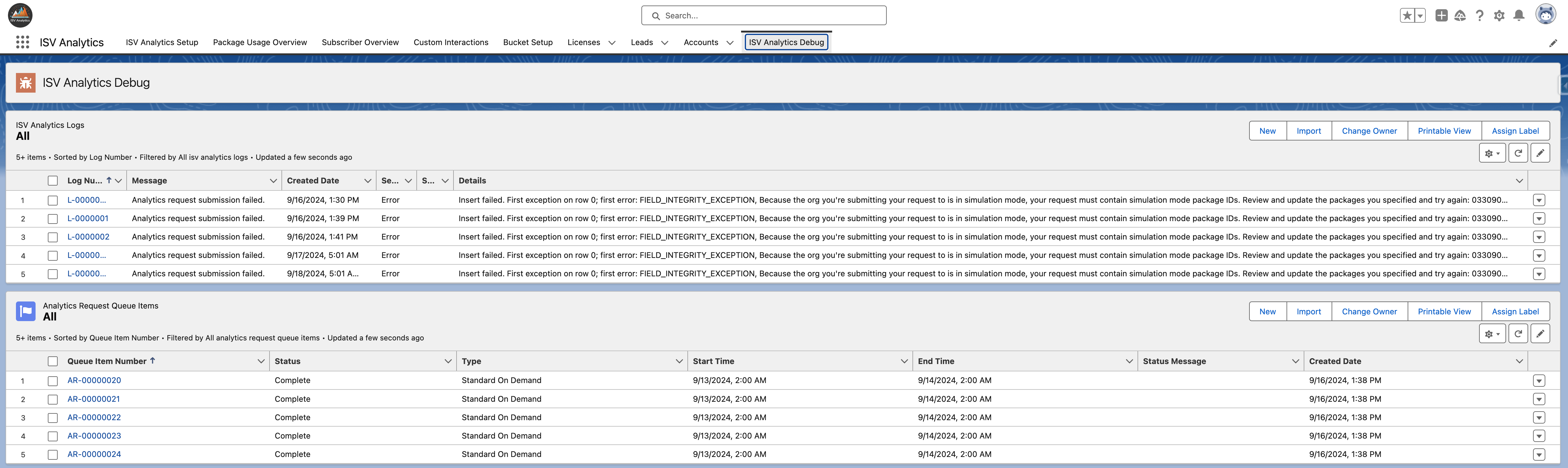
Task: Check the AR-00000020 row checkbox
Action: tap(53, 381)
